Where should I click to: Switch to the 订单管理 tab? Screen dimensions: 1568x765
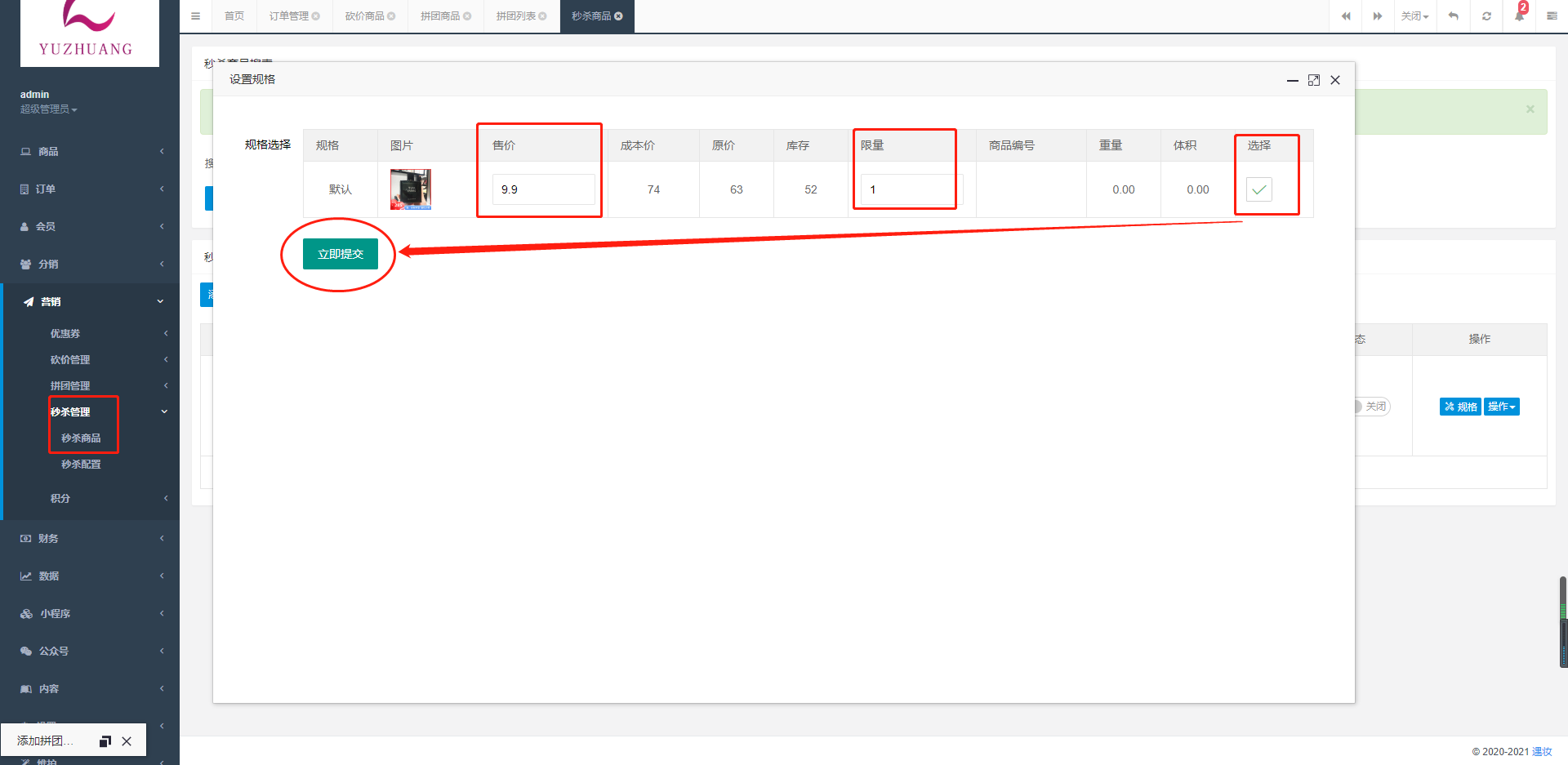(289, 16)
